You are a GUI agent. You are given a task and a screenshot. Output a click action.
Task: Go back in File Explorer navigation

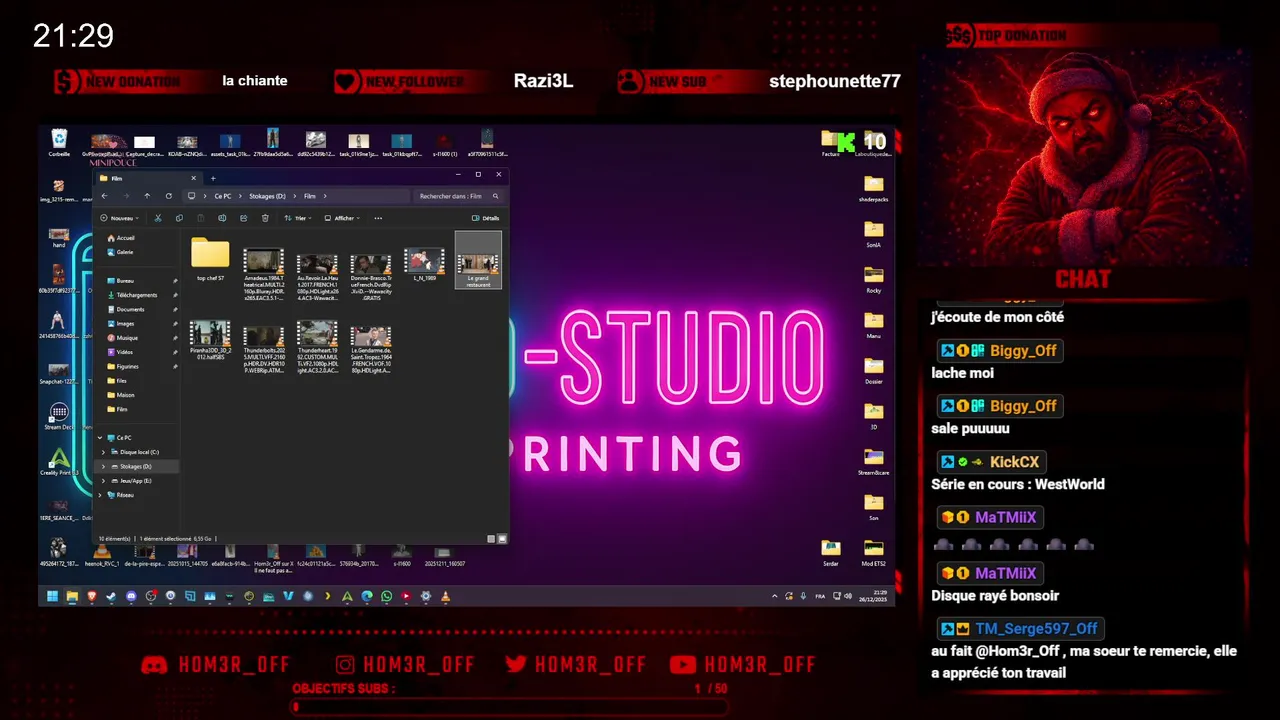click(104, 196)
